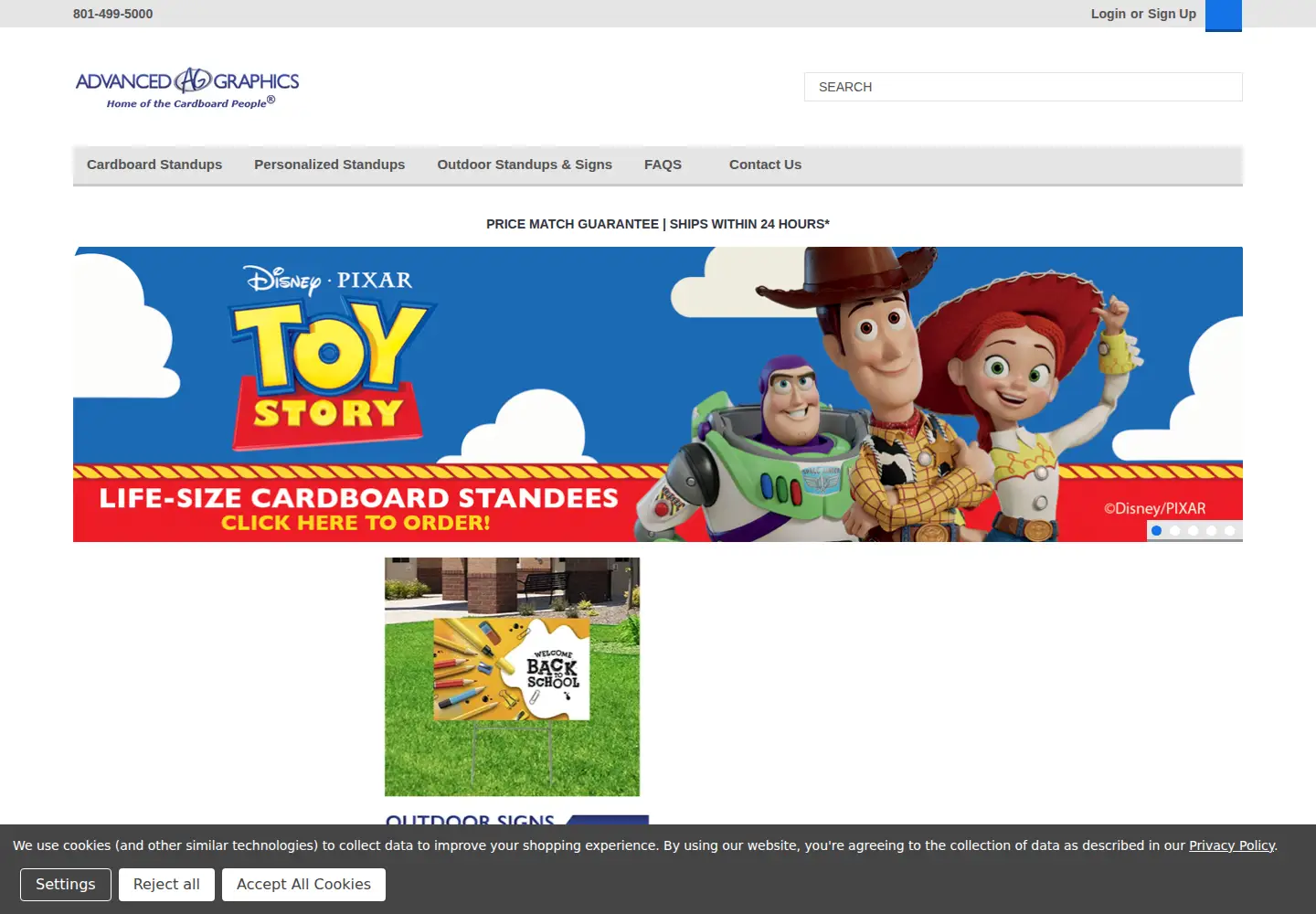Click Reject all cookies
Screen dimensions: 1316x914
pyautogui.click(x=166, y=885)
